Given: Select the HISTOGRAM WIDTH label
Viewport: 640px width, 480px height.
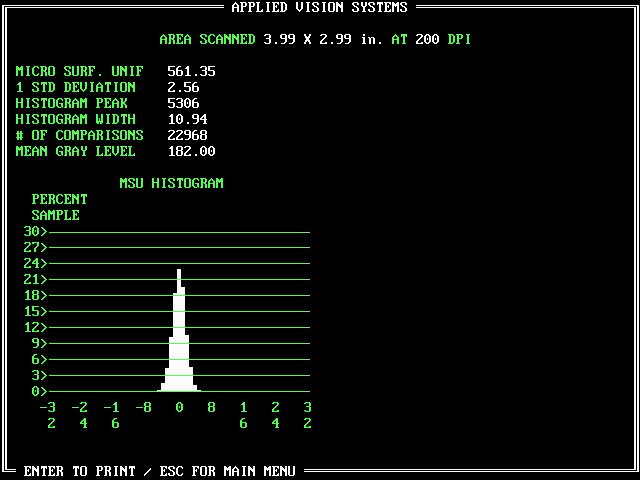Looking at the screenshot, I should click(76, 119).
